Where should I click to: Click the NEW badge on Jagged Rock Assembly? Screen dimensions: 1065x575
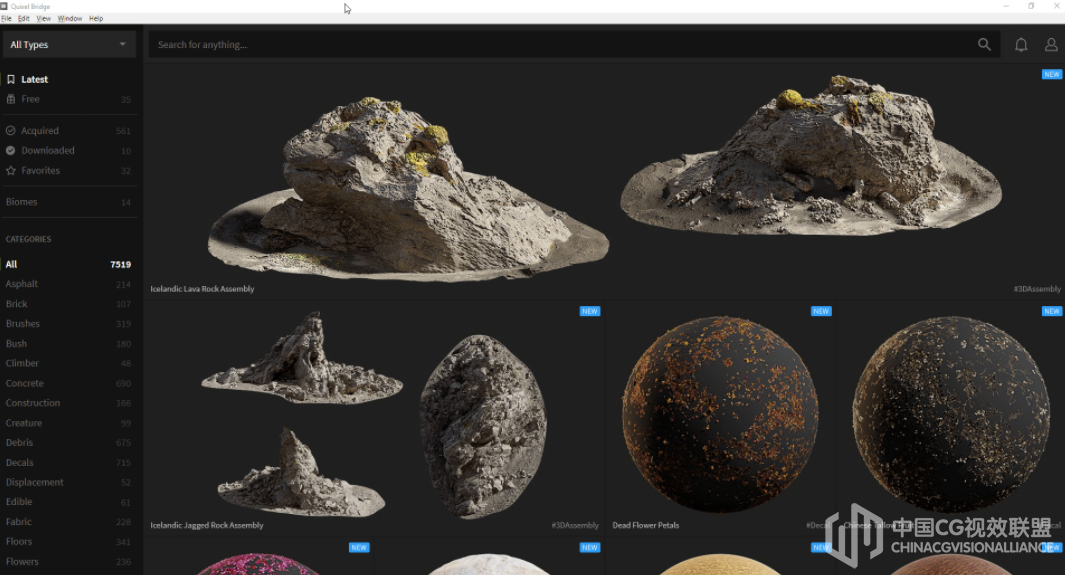point(590,311)
